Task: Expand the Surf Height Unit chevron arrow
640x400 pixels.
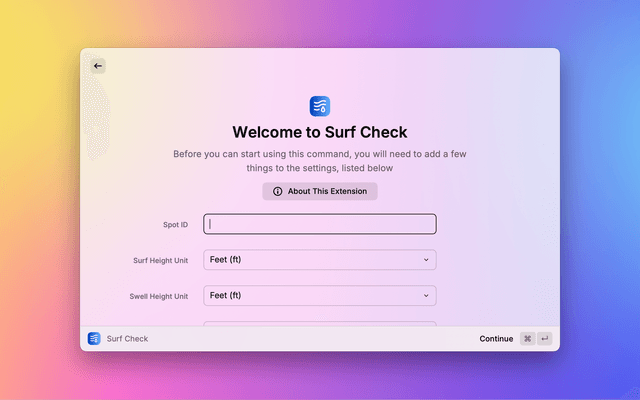Action: tap(426, 260)
